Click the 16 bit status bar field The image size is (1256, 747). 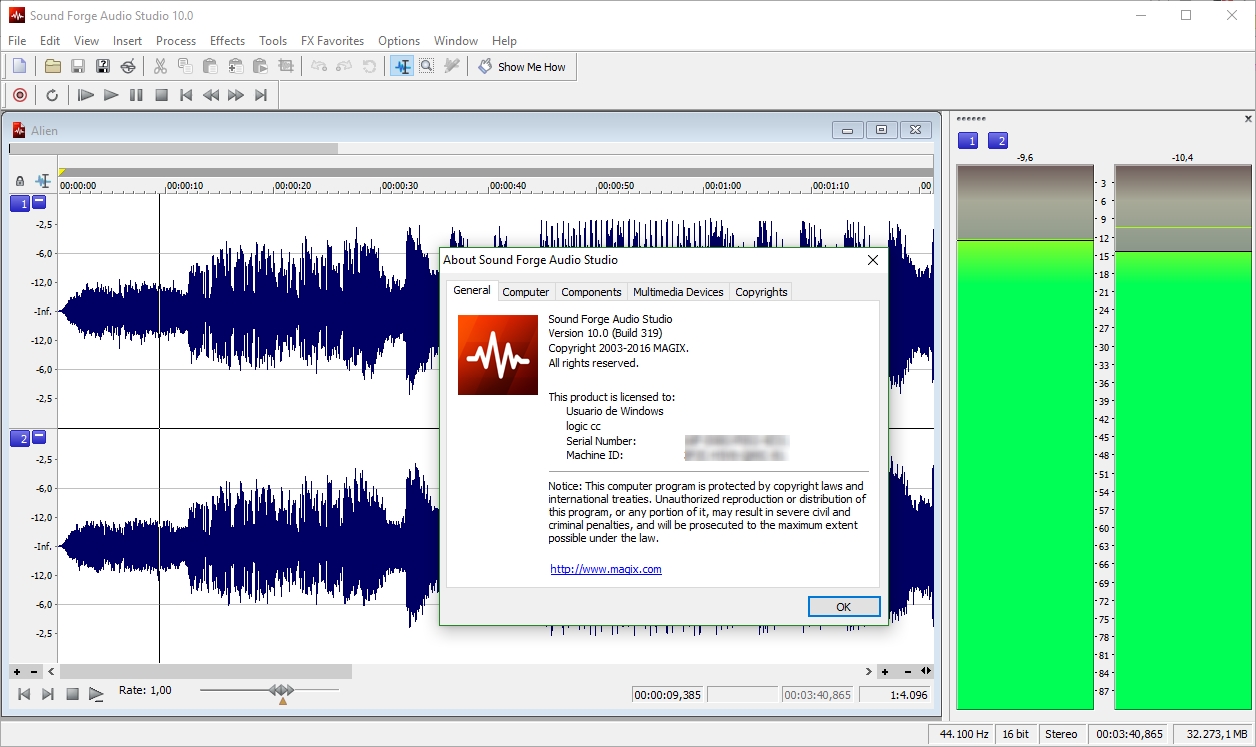1016,734
